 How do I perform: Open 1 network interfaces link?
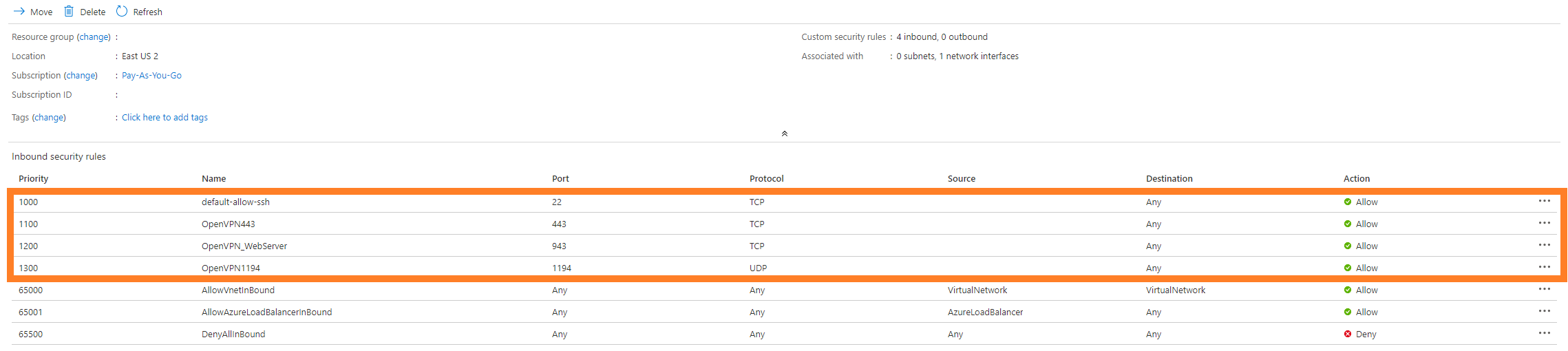pos(979,56)
